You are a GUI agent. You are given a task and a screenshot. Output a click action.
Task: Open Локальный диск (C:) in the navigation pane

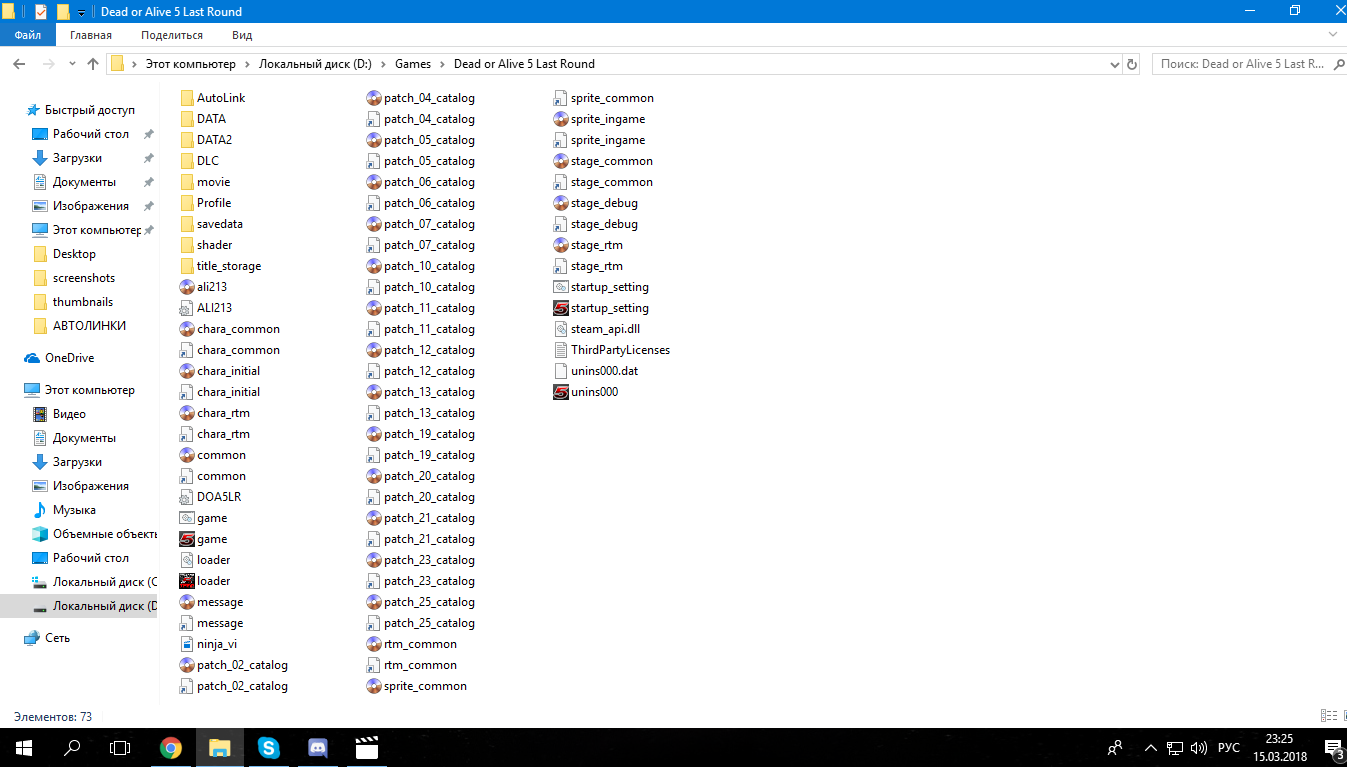104,582
